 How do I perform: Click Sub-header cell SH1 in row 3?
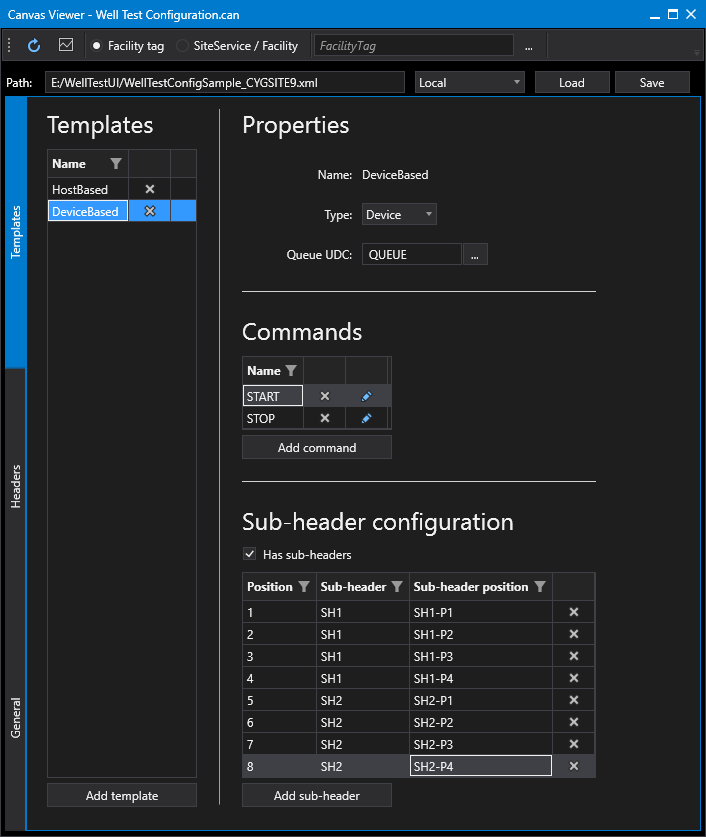pos(363,656)
